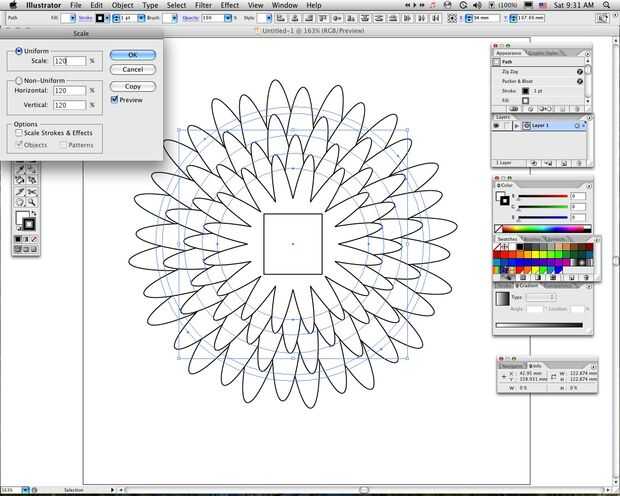Select the Uniform scale radio button
620x496 pixels.
pyautogui.click(x=19, y=51)
